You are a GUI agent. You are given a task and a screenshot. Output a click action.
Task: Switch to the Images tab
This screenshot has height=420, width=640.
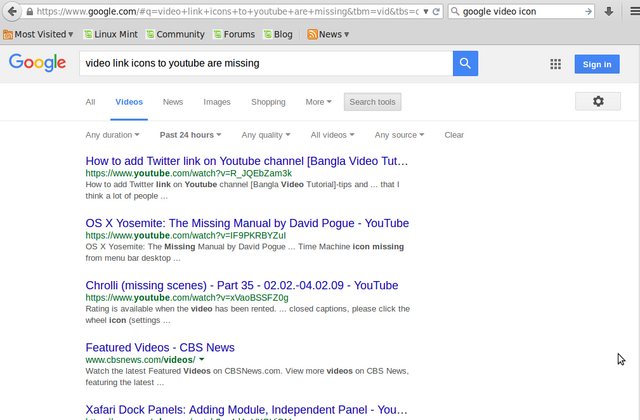pyautogui.click(x=217, y=102)
